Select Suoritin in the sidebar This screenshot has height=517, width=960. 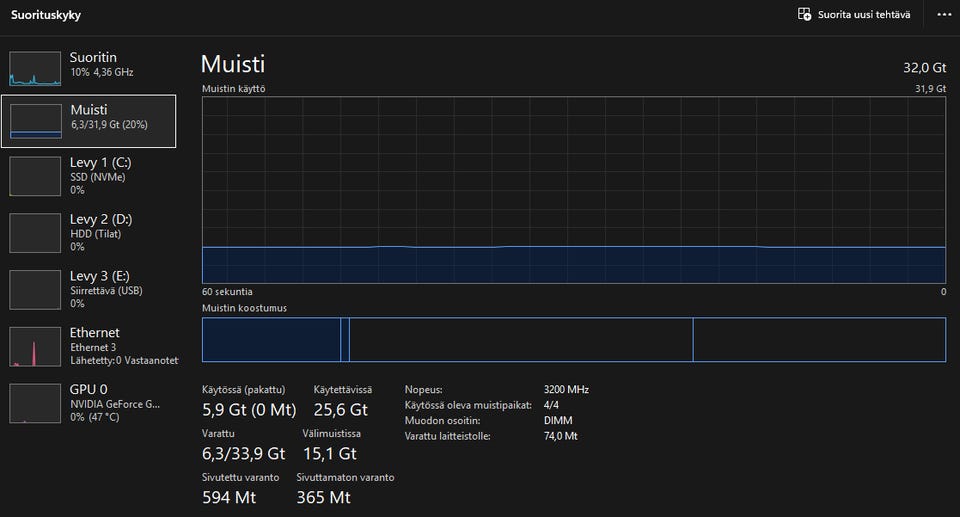(93, 57)
